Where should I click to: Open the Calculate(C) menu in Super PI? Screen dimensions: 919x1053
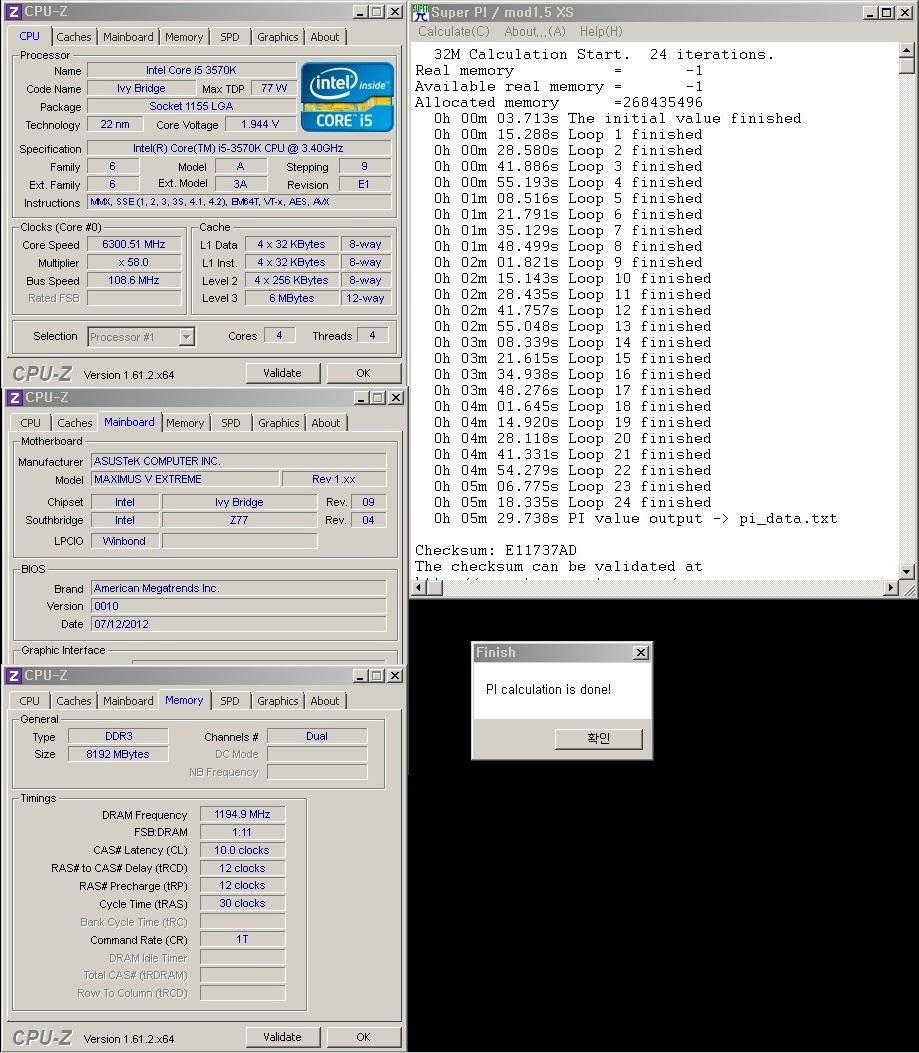pos(453,32)
